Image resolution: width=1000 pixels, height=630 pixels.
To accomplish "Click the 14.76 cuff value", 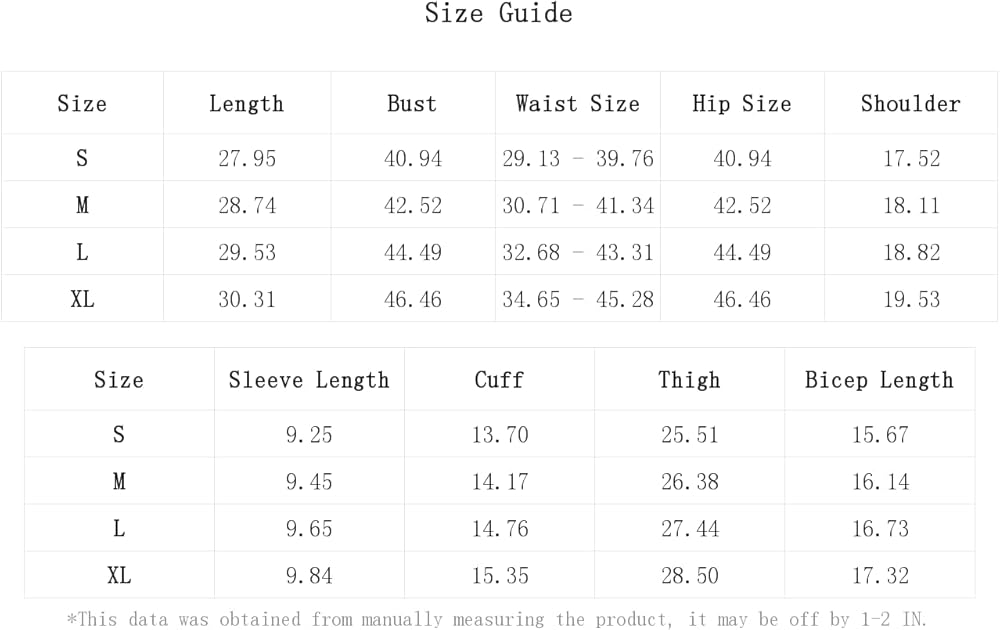I will tap(500, 528).
